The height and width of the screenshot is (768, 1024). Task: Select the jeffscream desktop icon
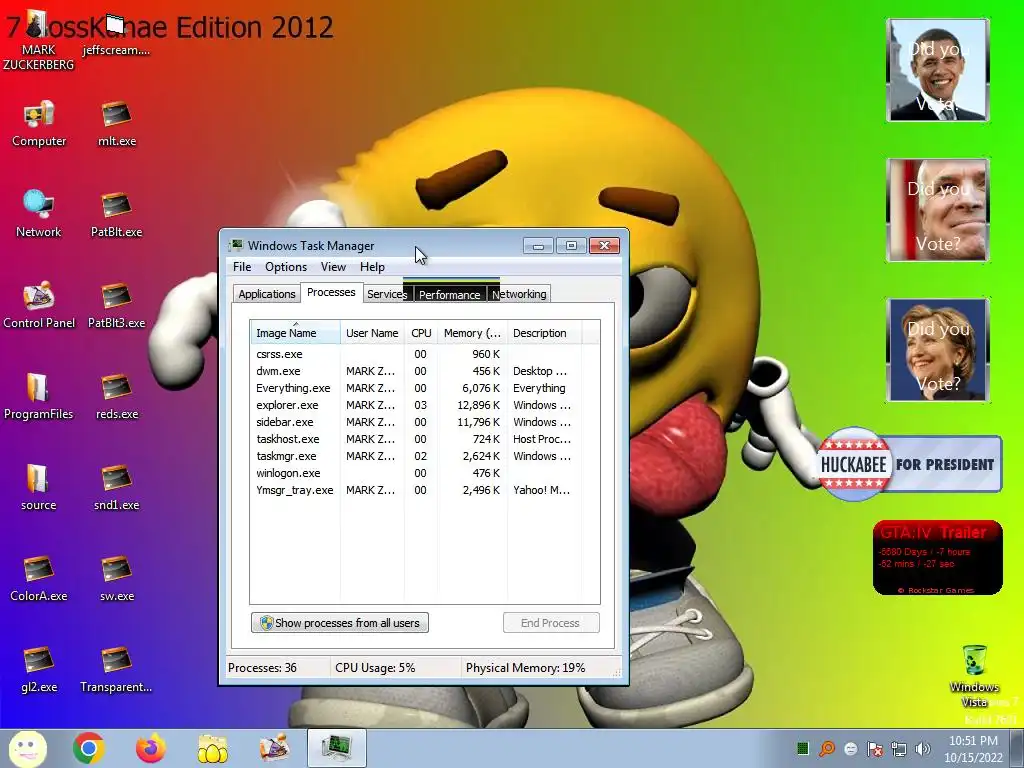tap(116, 35)
